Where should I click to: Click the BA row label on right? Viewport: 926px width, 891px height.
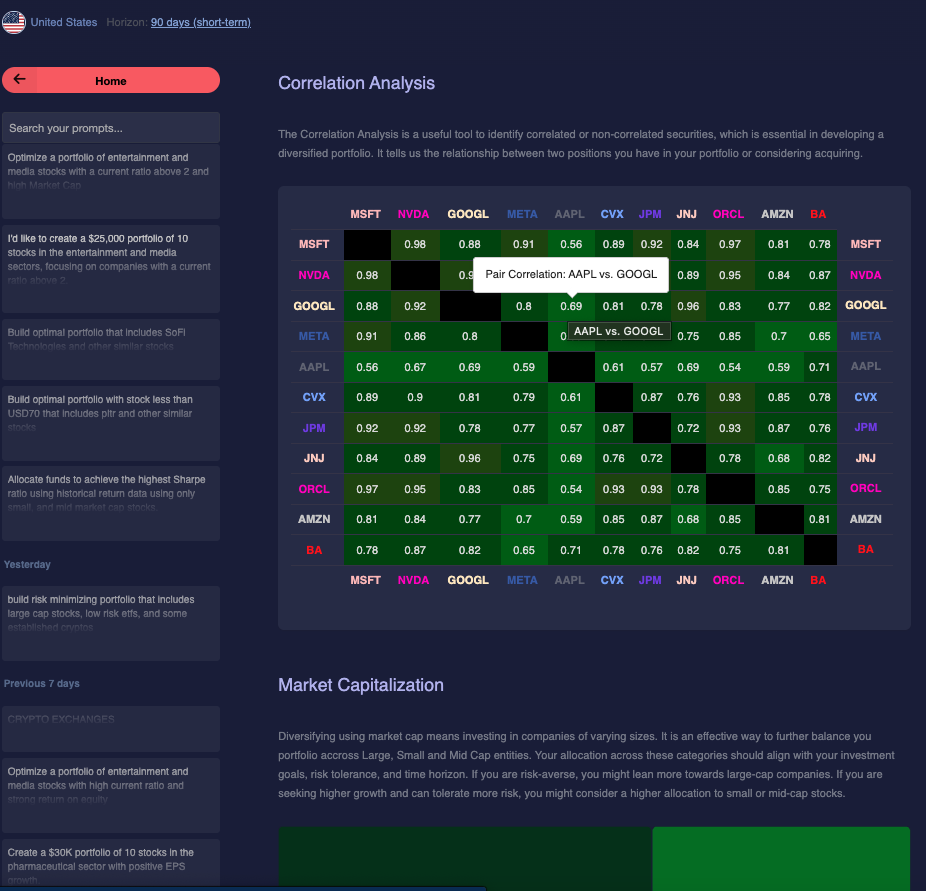(866, 549)
